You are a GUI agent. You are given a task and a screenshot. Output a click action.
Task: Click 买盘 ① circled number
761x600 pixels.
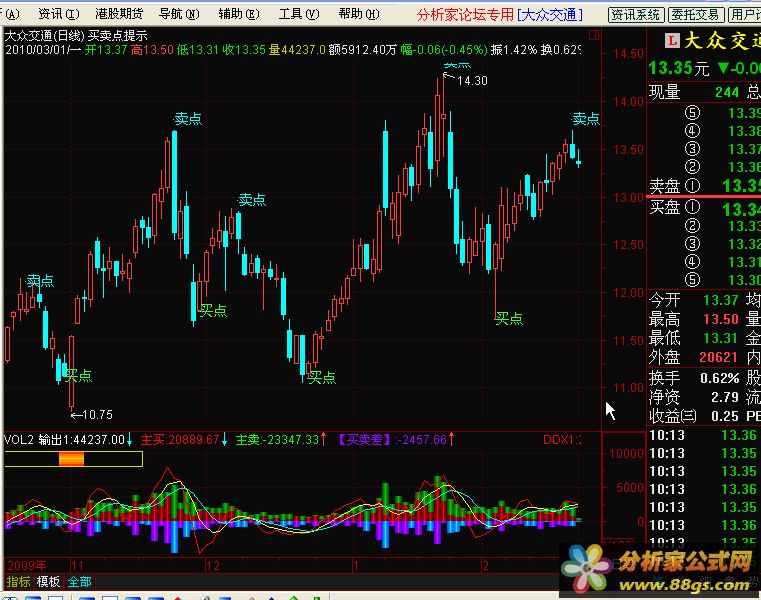click(692, 207)
